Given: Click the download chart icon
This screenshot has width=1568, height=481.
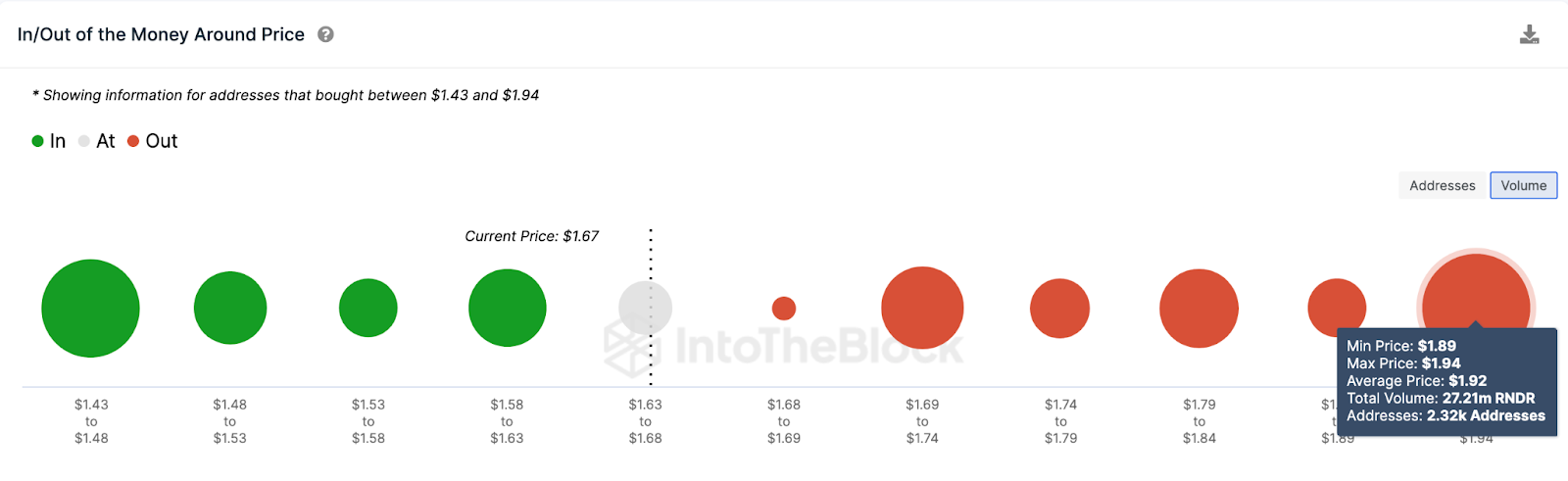Looking at the screenshot, I should pos(1529,35).
